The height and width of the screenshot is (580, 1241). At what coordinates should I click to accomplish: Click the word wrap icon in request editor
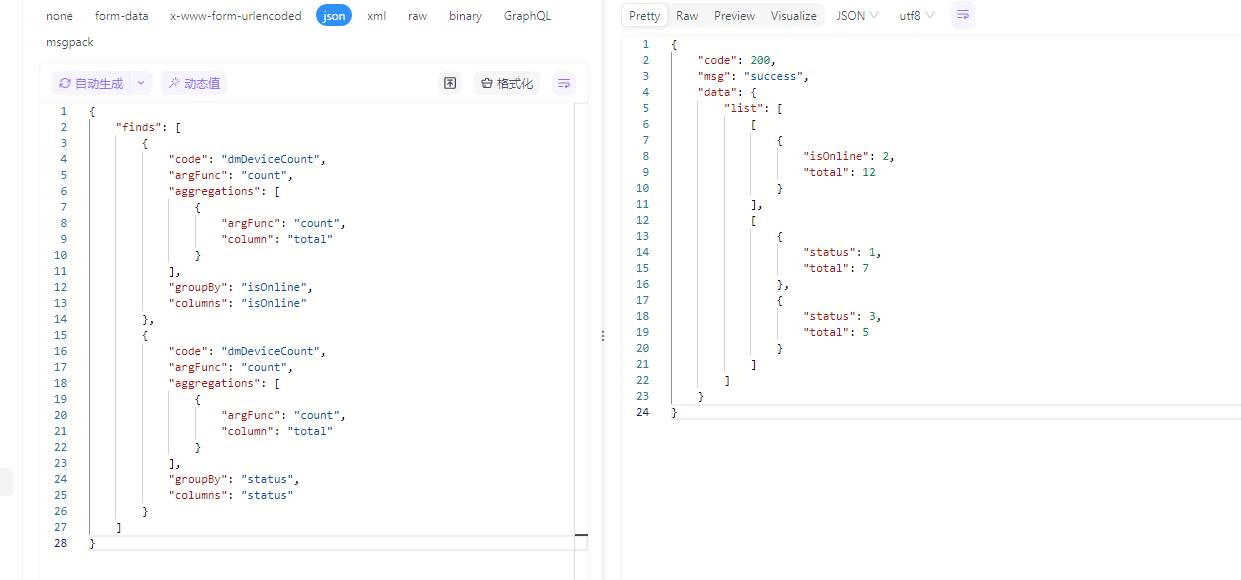pos(564,84)
